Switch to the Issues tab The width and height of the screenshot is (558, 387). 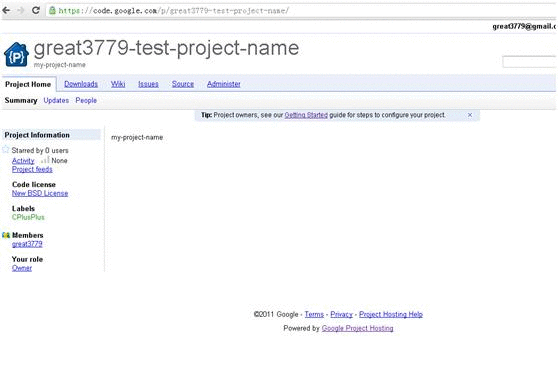(148, 84)
